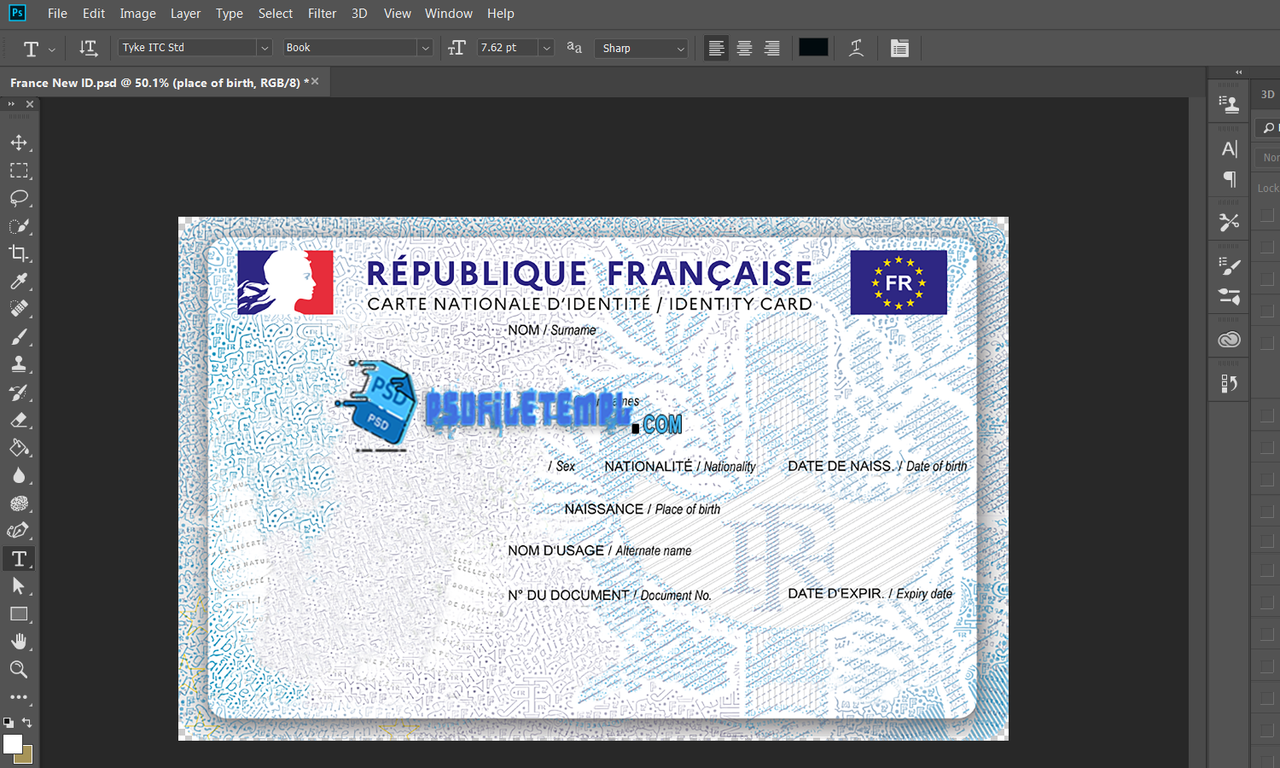The width and height of the screenshot is (1280, 768).
Task: Select the Move tool
Action: [19, 143]
